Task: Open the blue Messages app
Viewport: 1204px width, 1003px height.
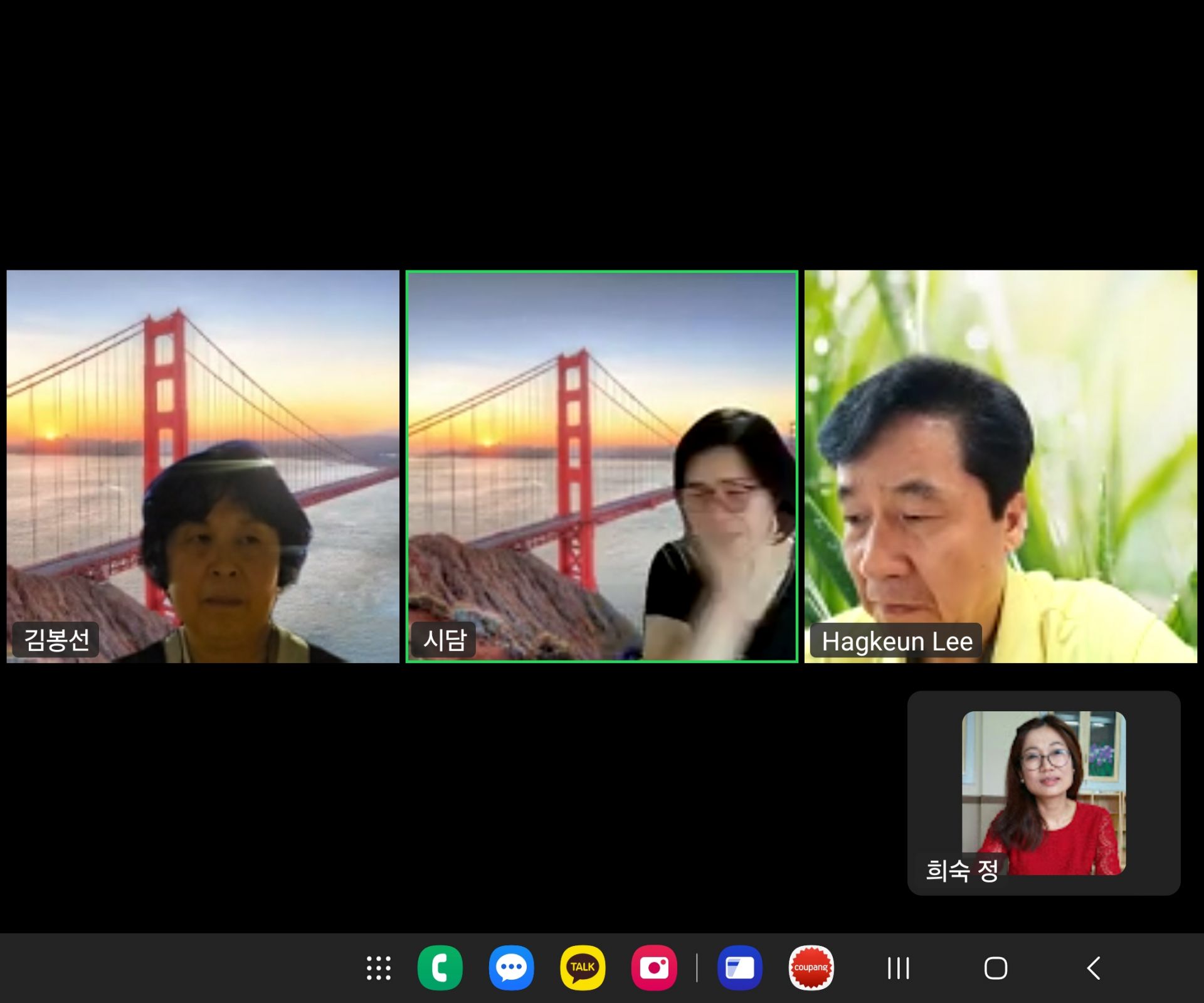Action: click(511, 968)
